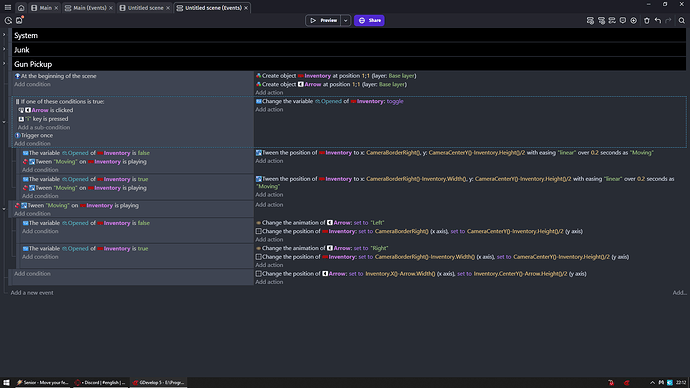Expand the System event group

4,35
